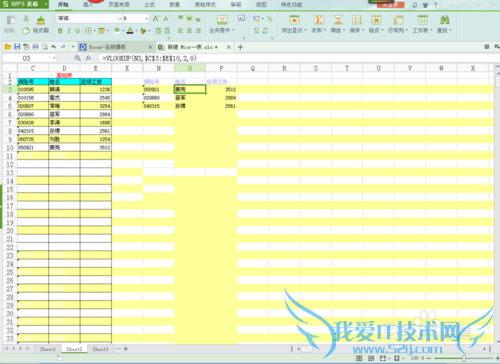Click the Name Box showing O3
This screenshot has width=500, height=364.
[x=30, y=58]
